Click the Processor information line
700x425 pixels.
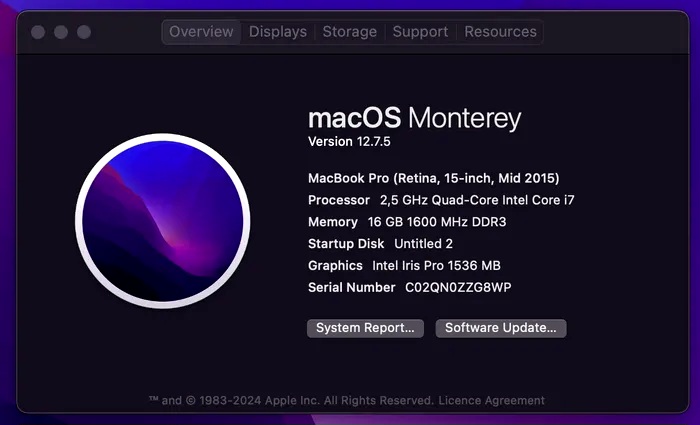(x=441, y=200)
